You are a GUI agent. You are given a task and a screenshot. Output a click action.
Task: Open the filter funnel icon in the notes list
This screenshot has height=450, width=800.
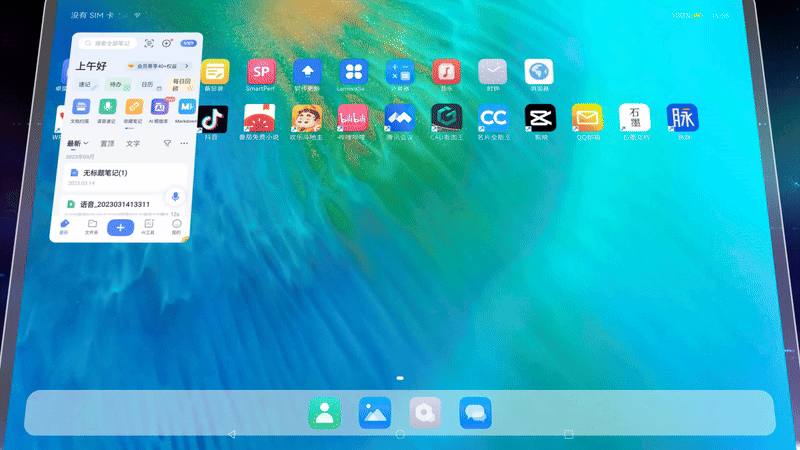point(167,143)
